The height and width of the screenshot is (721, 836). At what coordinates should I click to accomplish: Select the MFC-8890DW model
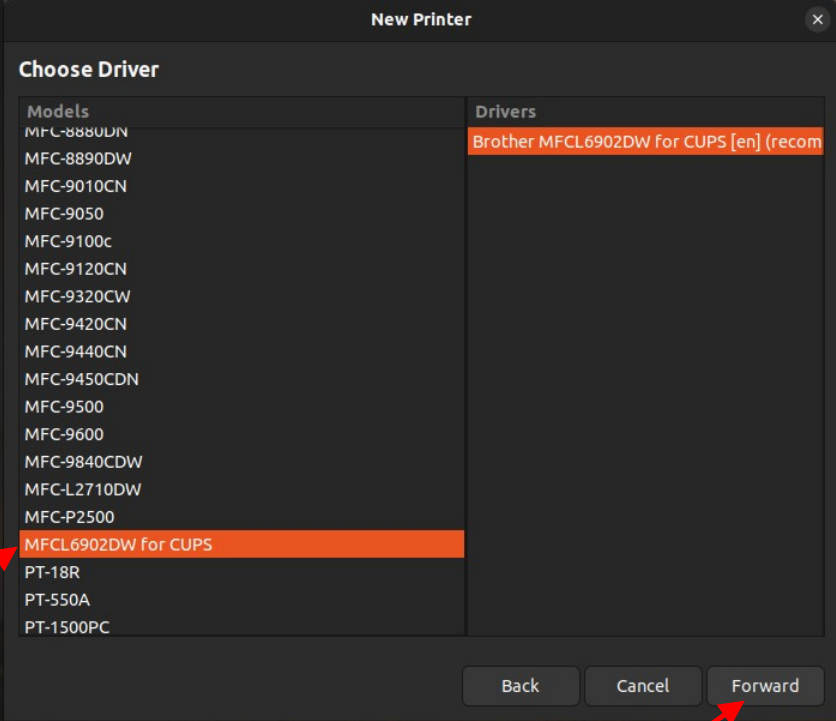78,158
